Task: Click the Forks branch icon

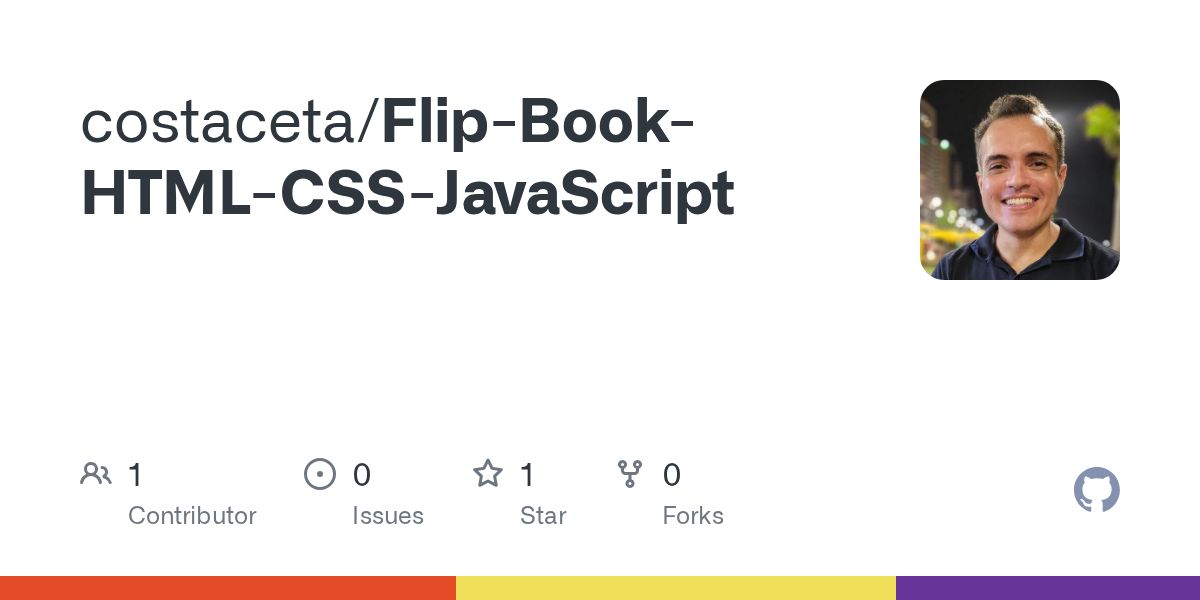Action: pos(630,474)
